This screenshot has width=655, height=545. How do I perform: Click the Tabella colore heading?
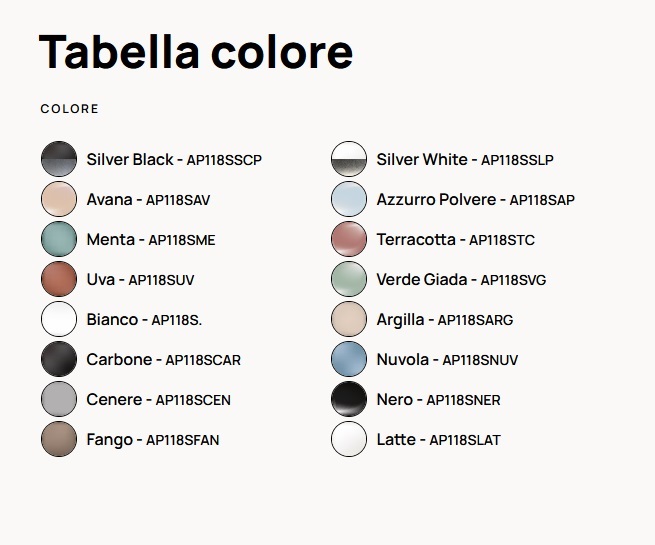point(195,52)
